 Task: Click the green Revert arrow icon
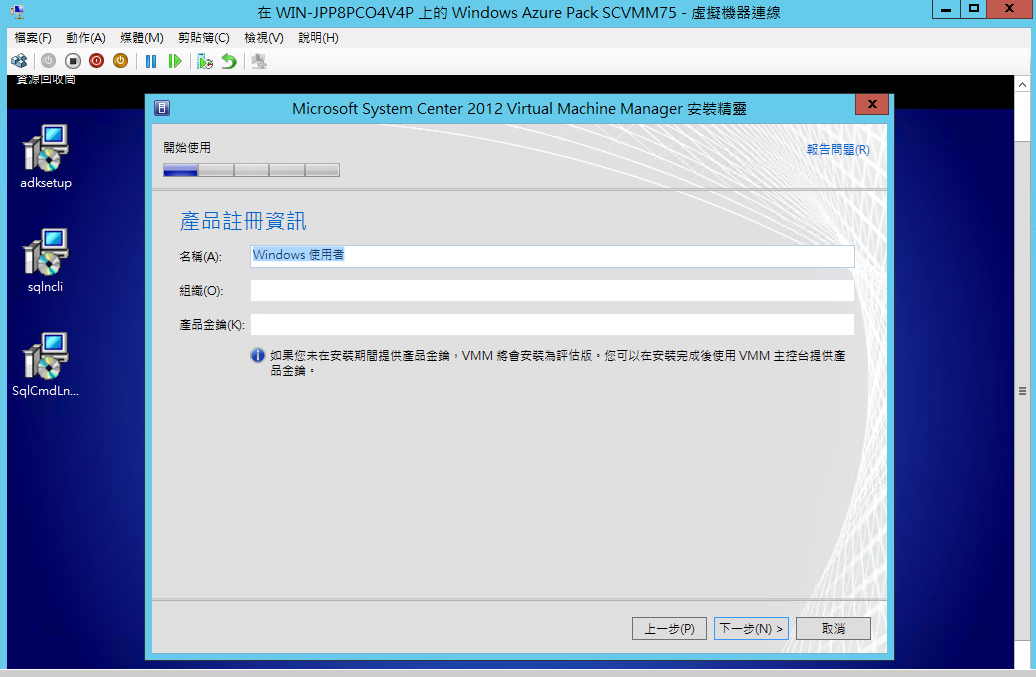[229, 61]
